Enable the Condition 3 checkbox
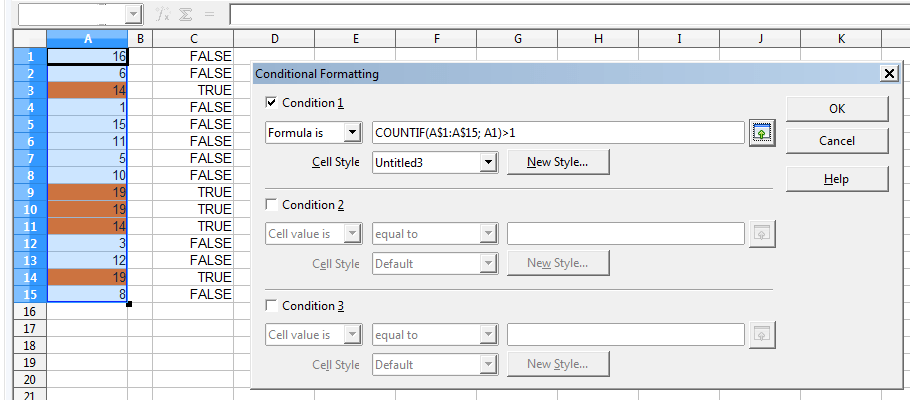 coord(272,306)
